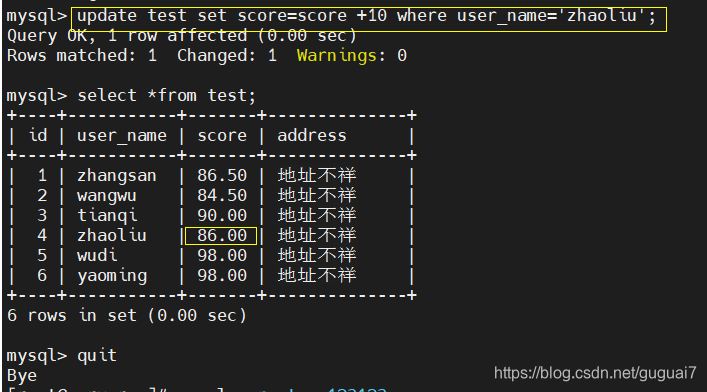Click the score value 90.00

click(222, 215)
